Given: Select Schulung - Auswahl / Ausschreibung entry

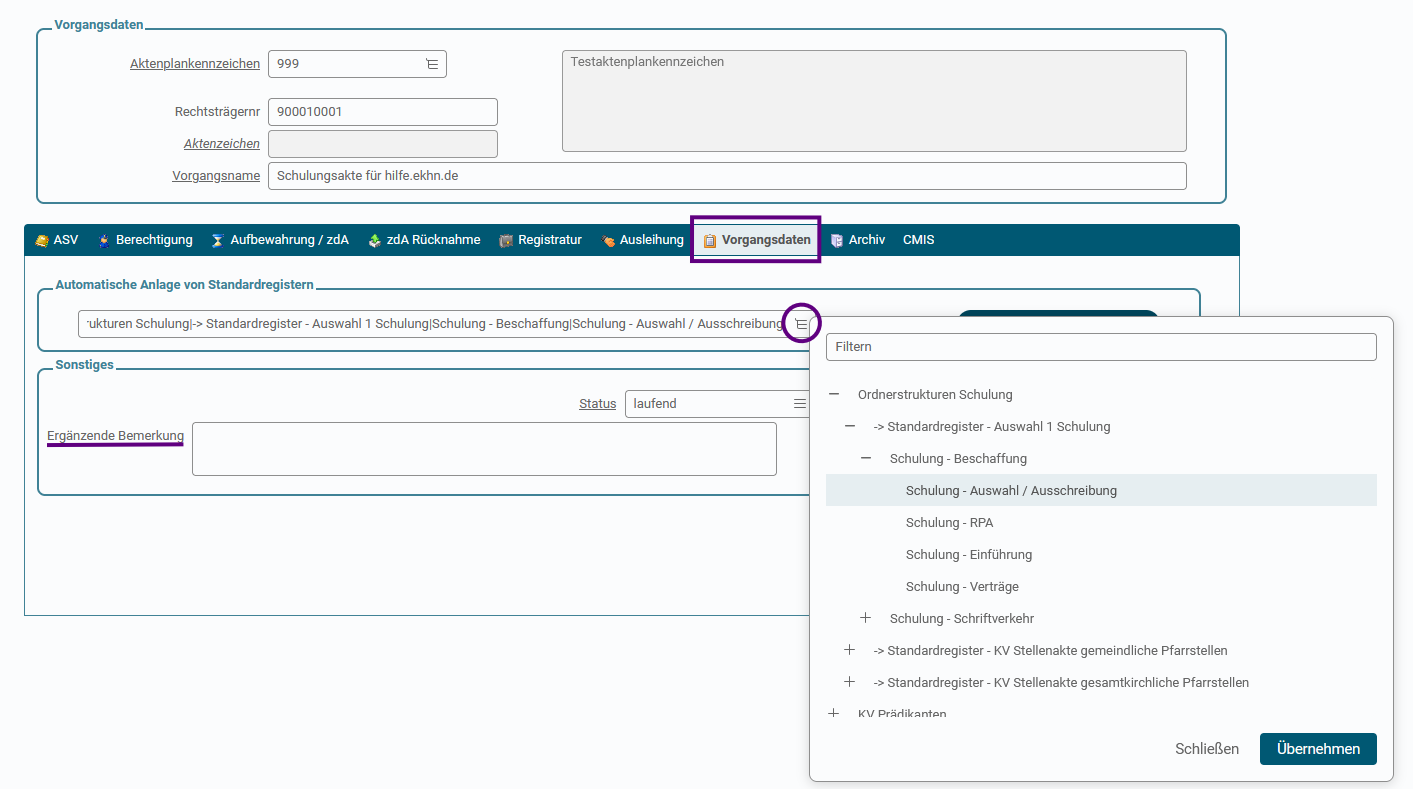Looking at the screenshot, I should [x=1101, y=491].
